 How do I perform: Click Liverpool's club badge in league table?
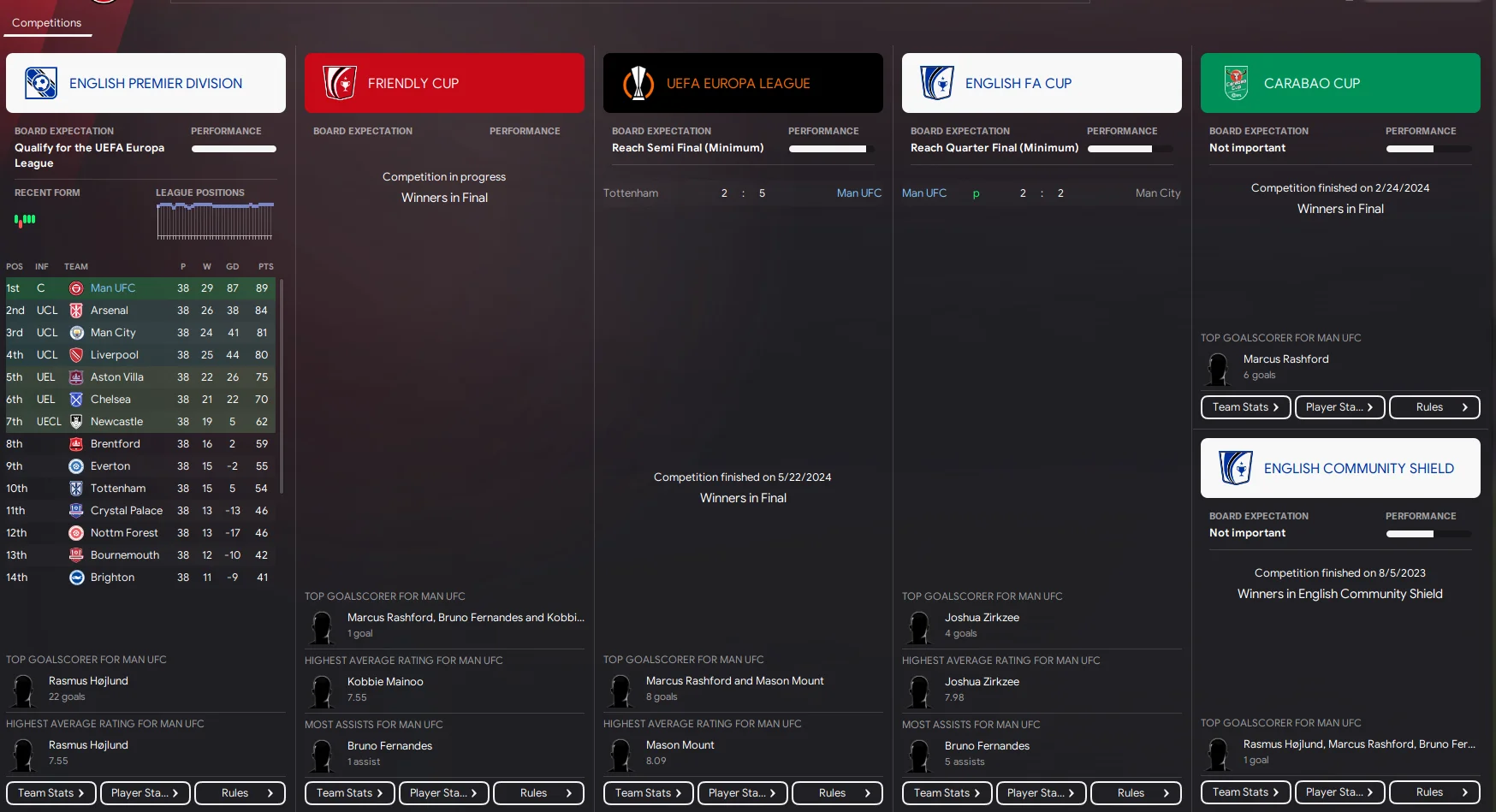click(76, 355)
